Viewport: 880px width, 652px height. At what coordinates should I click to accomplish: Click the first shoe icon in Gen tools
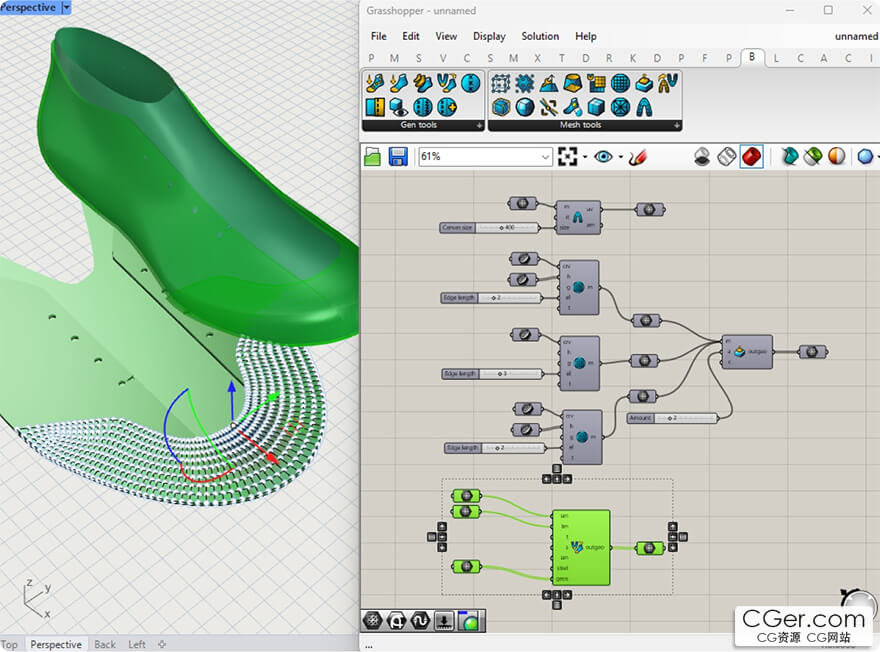point(375,84)
